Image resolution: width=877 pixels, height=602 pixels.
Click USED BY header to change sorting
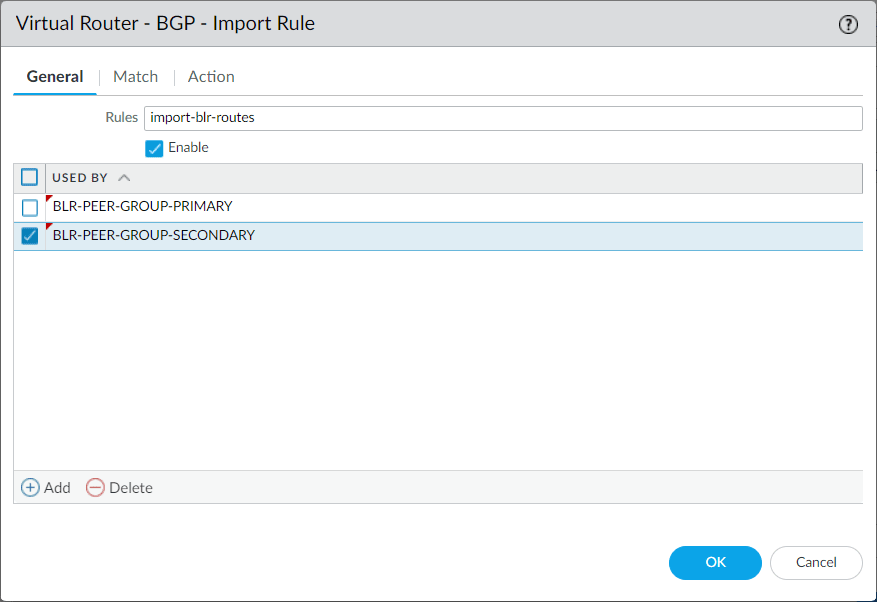click(x=80, y=177)
